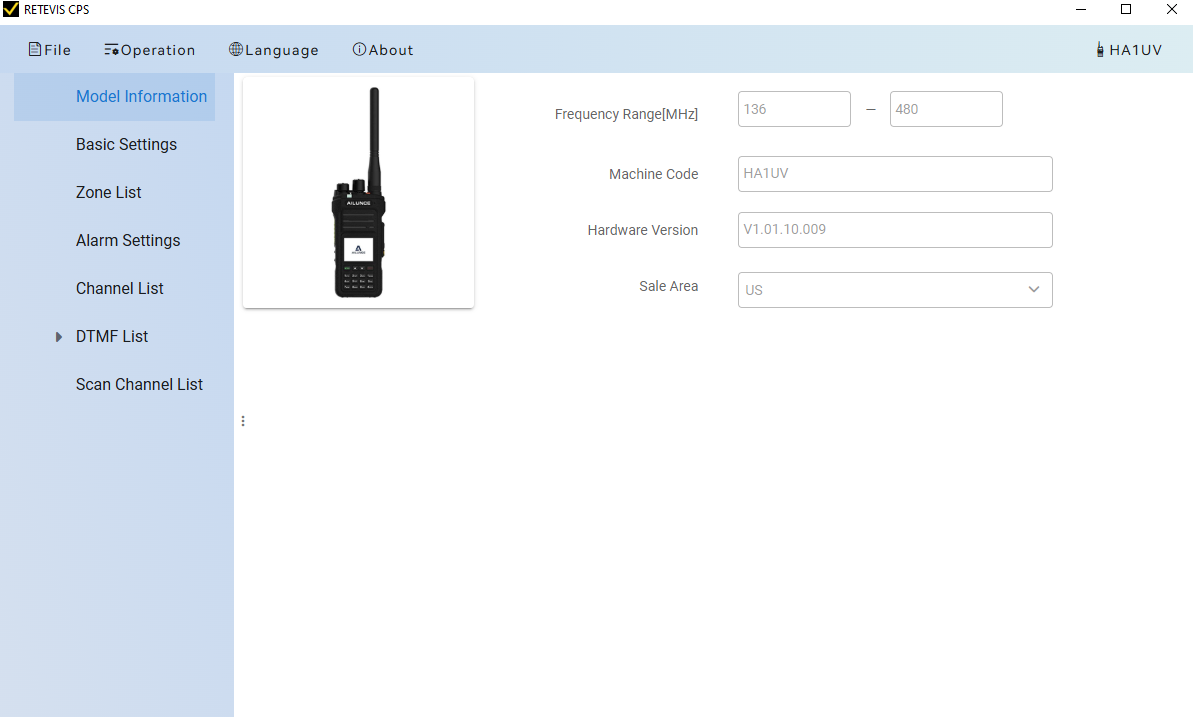Go to Zone List in sidebar
This screenshot has height=717, width=1193.
(x=108, y=193)
